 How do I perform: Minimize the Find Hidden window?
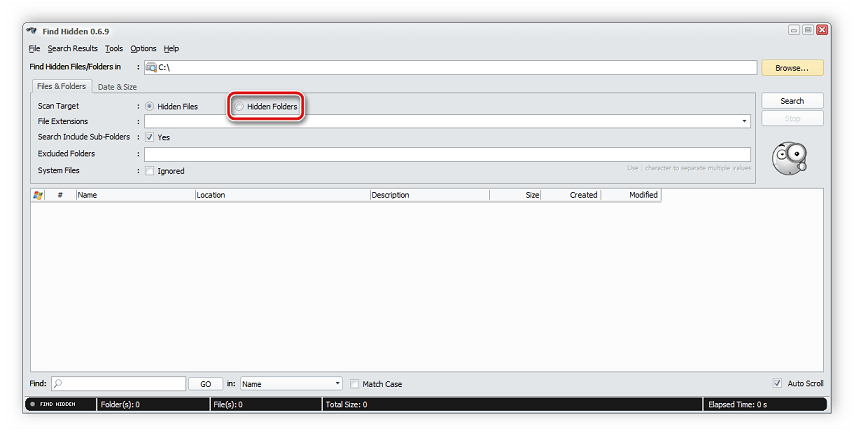[794, 30]
